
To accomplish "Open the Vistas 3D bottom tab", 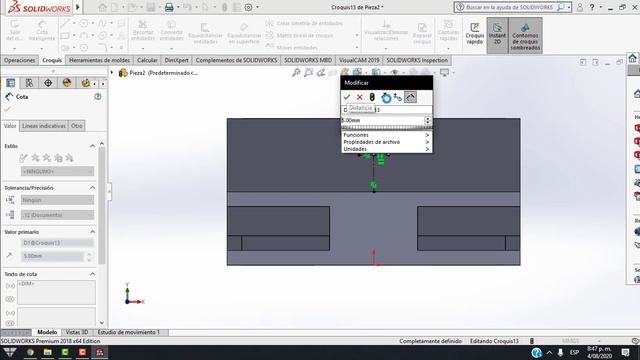I will pos(77,332).
